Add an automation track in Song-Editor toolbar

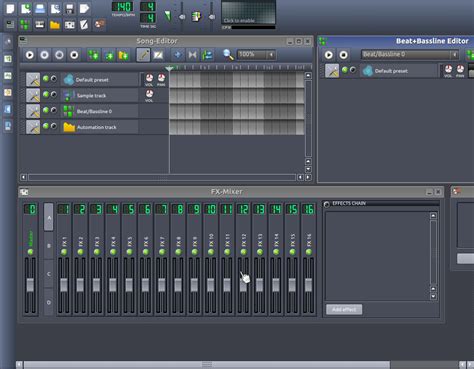[x=123, y=55]
